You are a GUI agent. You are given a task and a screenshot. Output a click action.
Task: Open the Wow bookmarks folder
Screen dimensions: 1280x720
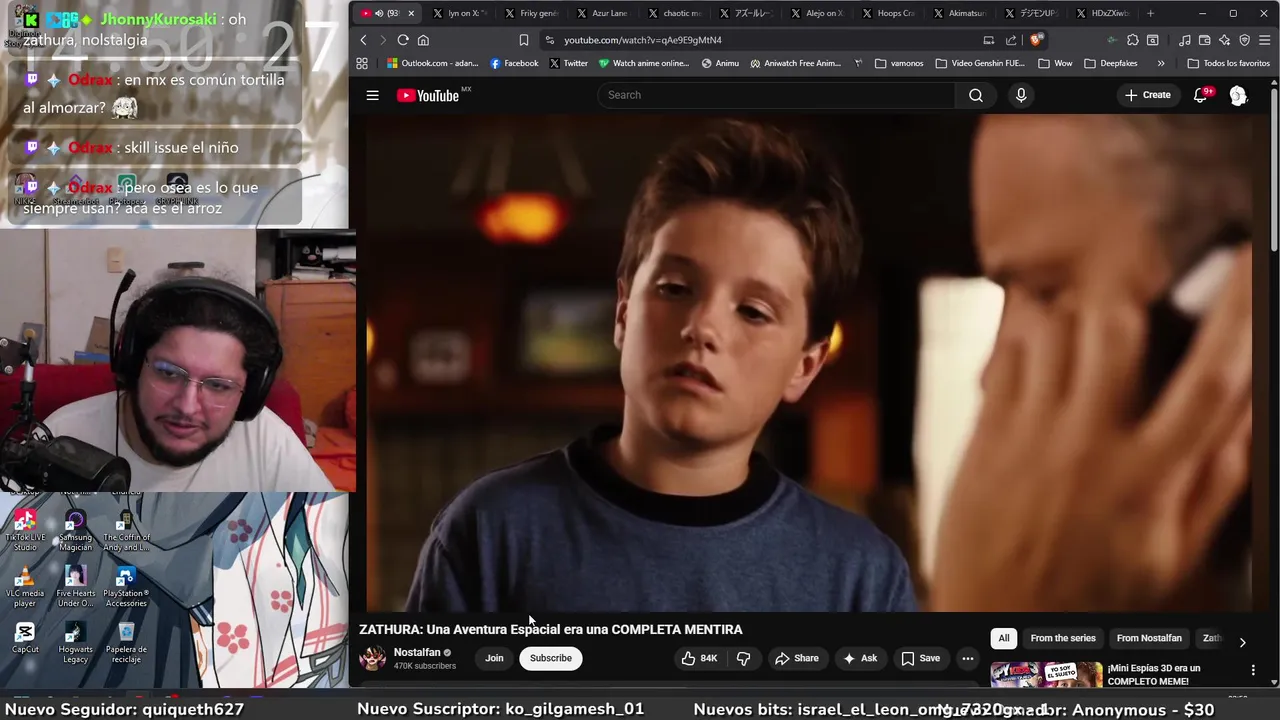pyautogui.click(x=1055, y=63)
